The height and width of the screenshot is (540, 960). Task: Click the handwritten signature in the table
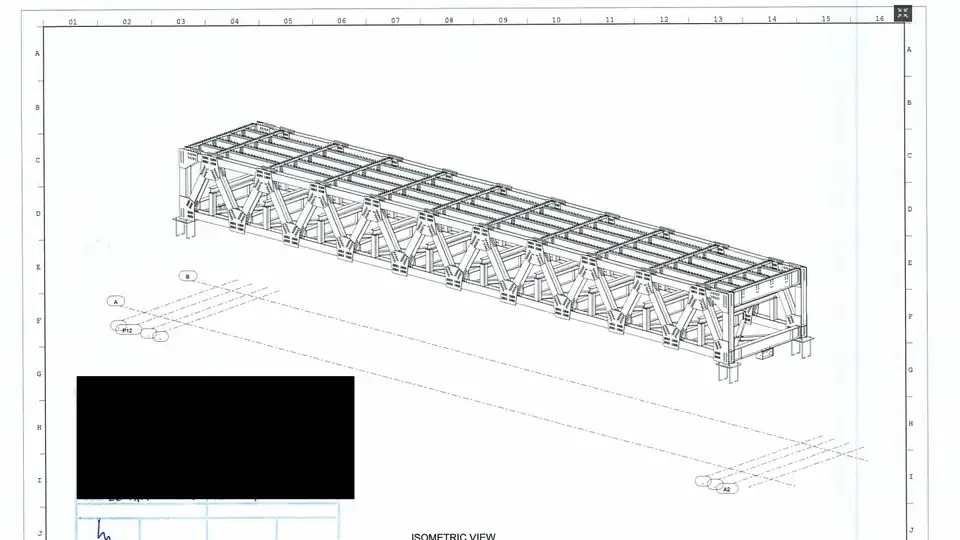[x=103, y=530]
